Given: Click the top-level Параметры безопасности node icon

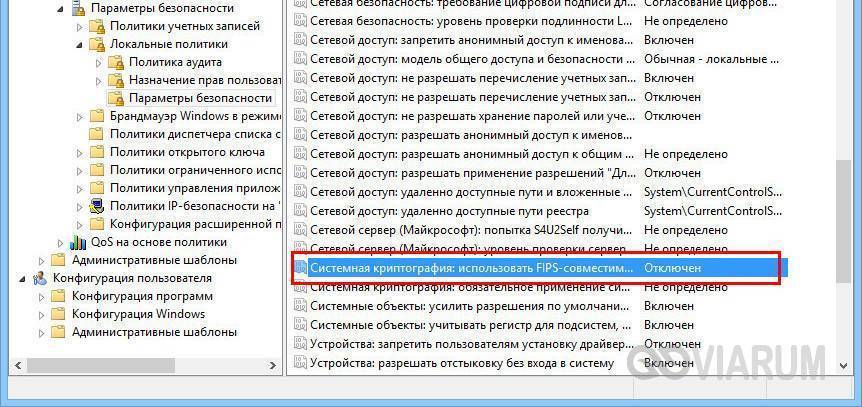Looking at the screenshot, I should tap(79, 8).
